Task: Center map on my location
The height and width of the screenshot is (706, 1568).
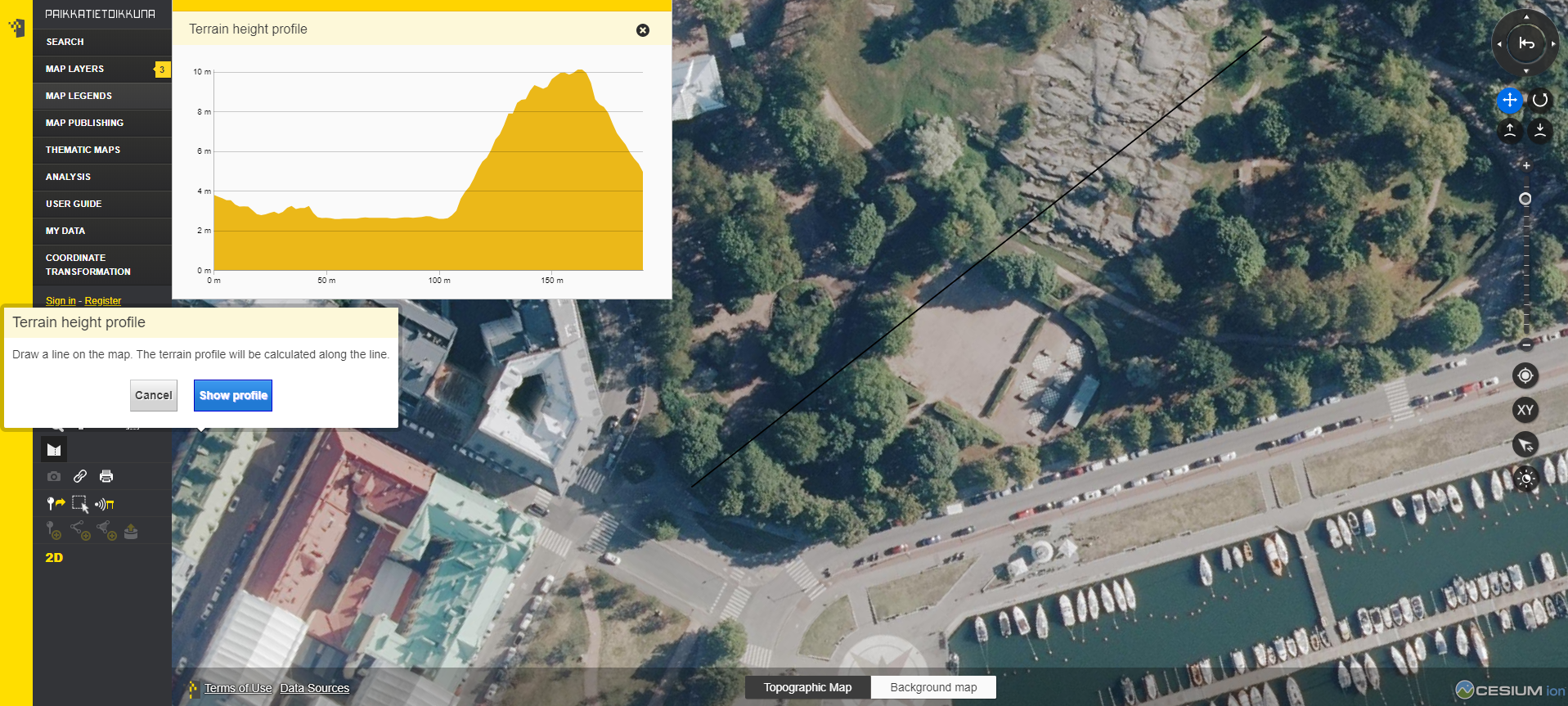Action: point(1525,375)
